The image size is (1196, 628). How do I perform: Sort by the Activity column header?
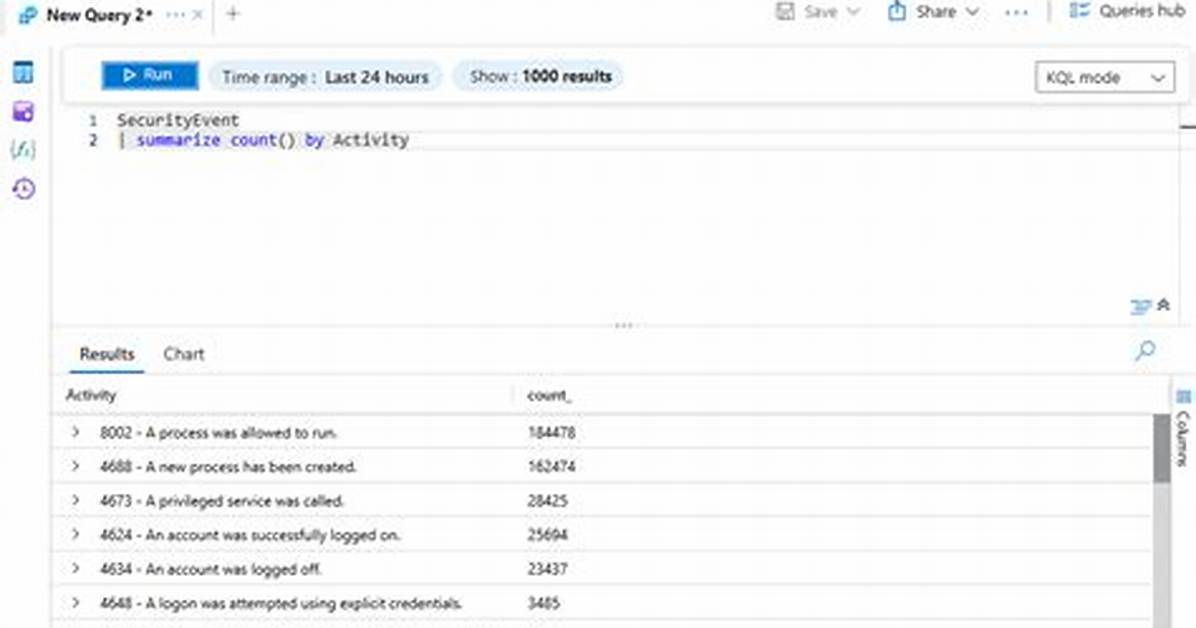91,395
